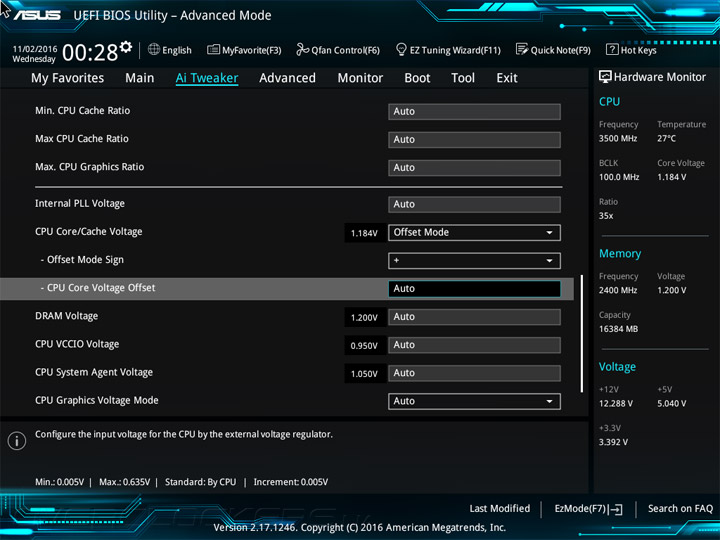
Task: Select the Ai Tweaker tab
Action: 207,78
